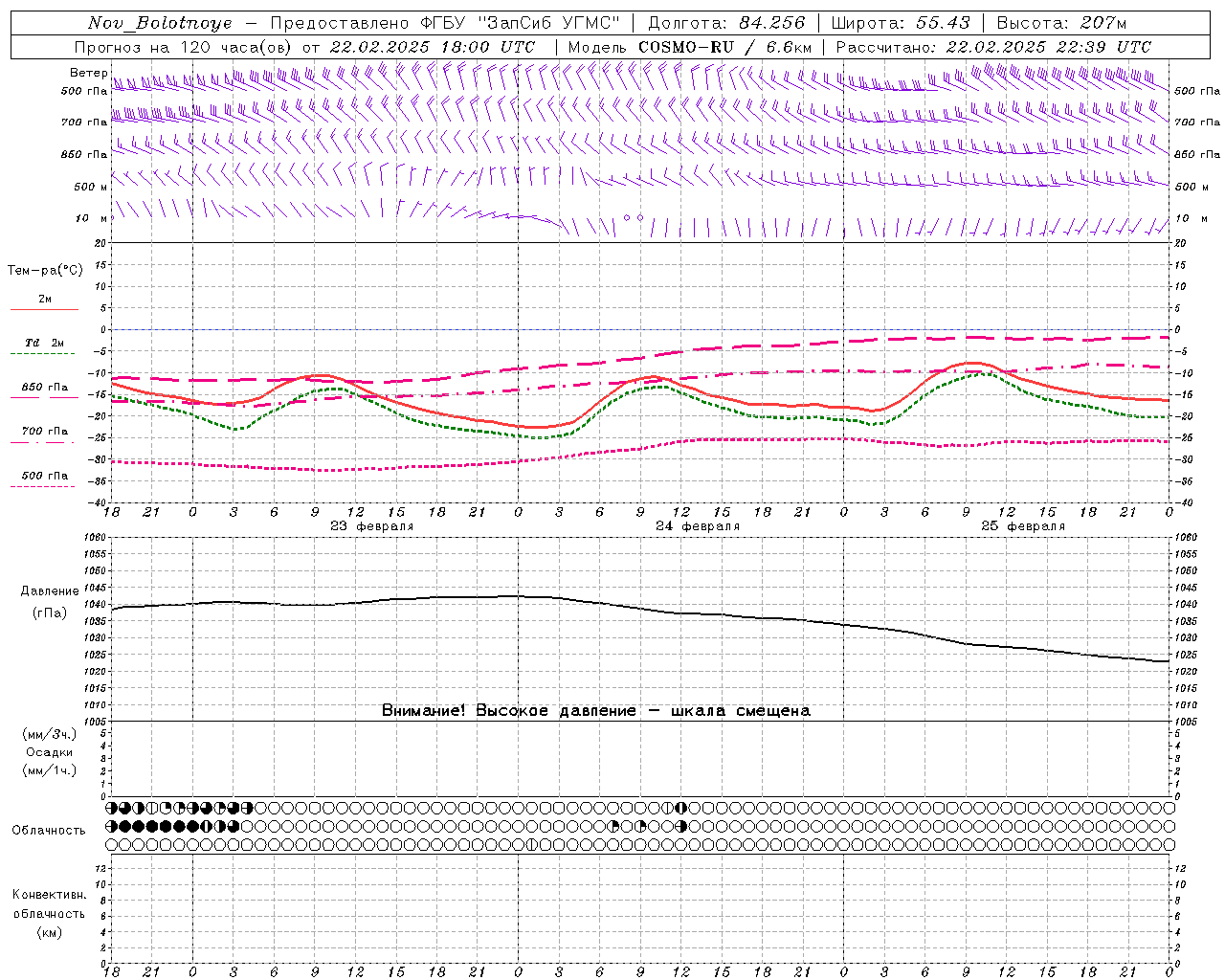Click the Широта: 55.43 latitude value
This screenshot has height=980, width=1225.
(x=901, y=23)
